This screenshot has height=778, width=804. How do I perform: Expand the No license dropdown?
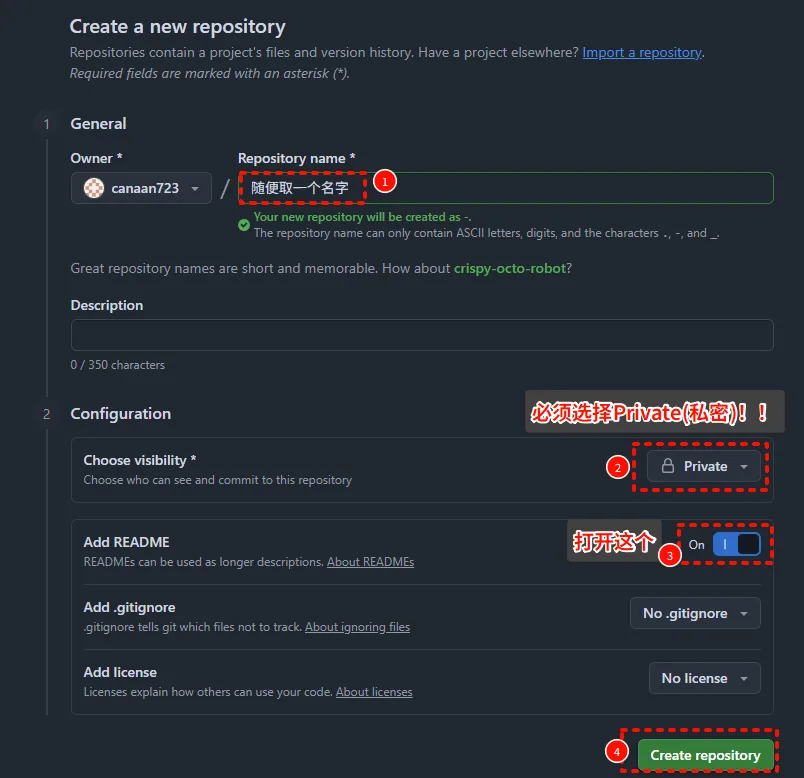pyautogui.click(x=704, y=678)
